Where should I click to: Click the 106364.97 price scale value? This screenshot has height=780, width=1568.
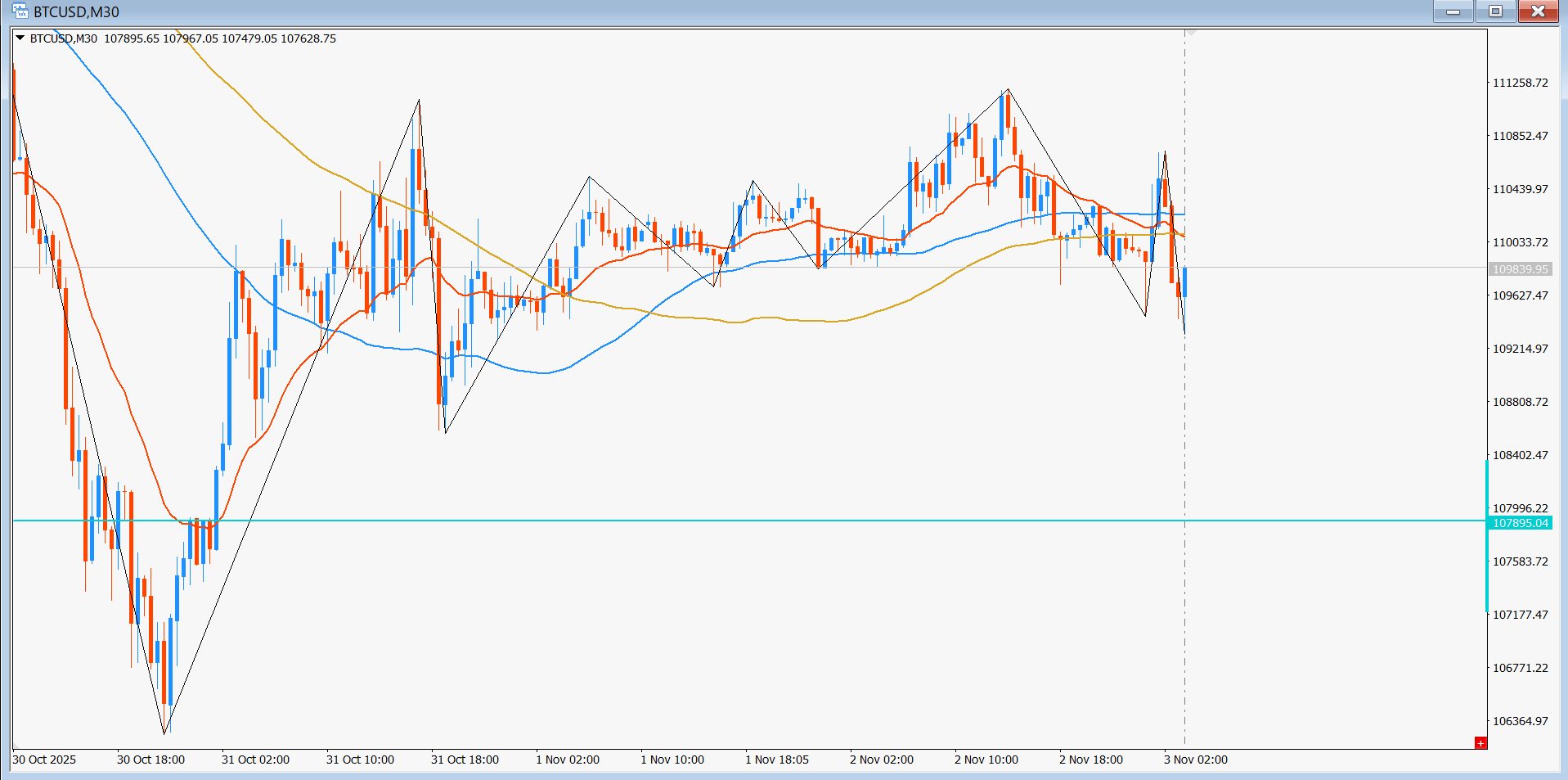1520,721
